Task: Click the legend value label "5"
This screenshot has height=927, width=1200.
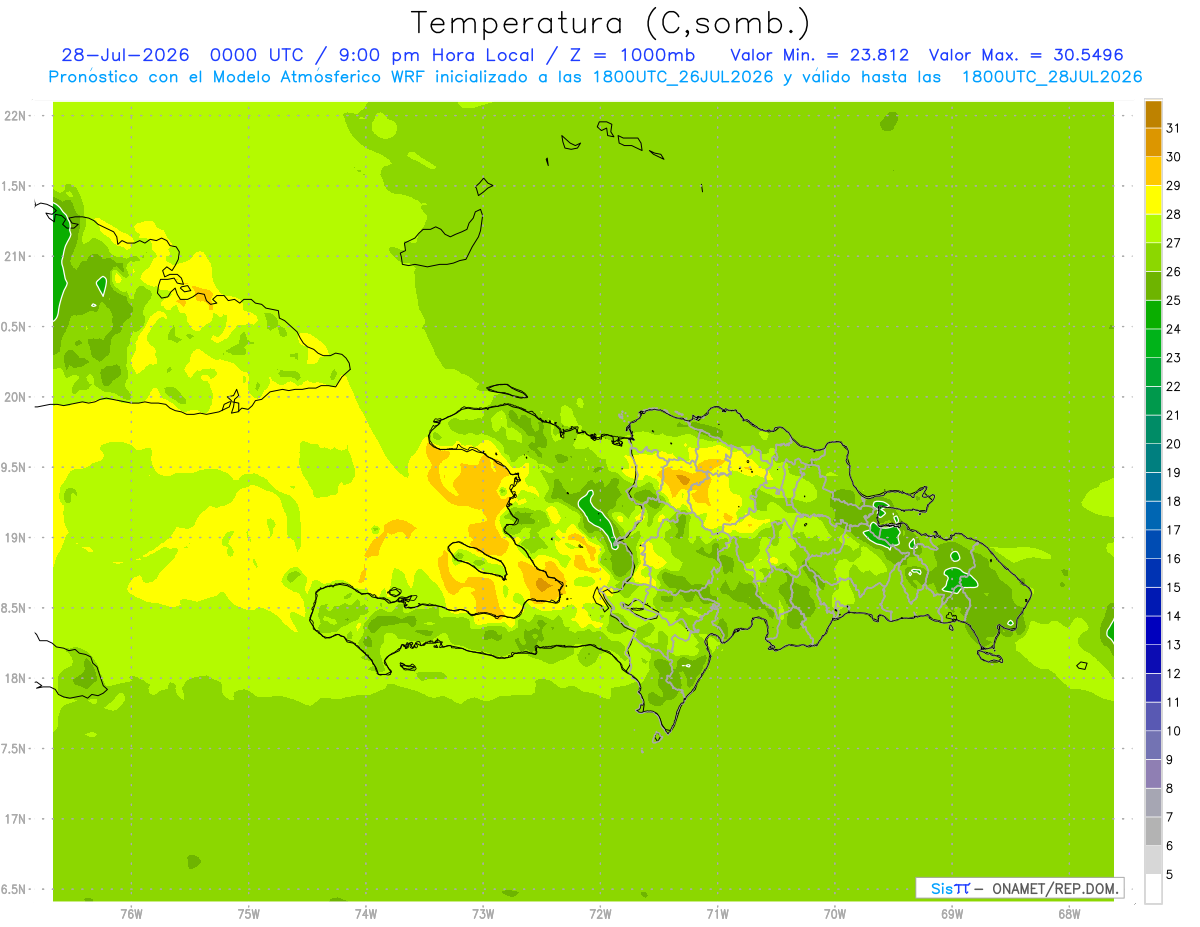Action: [1170, 874]
